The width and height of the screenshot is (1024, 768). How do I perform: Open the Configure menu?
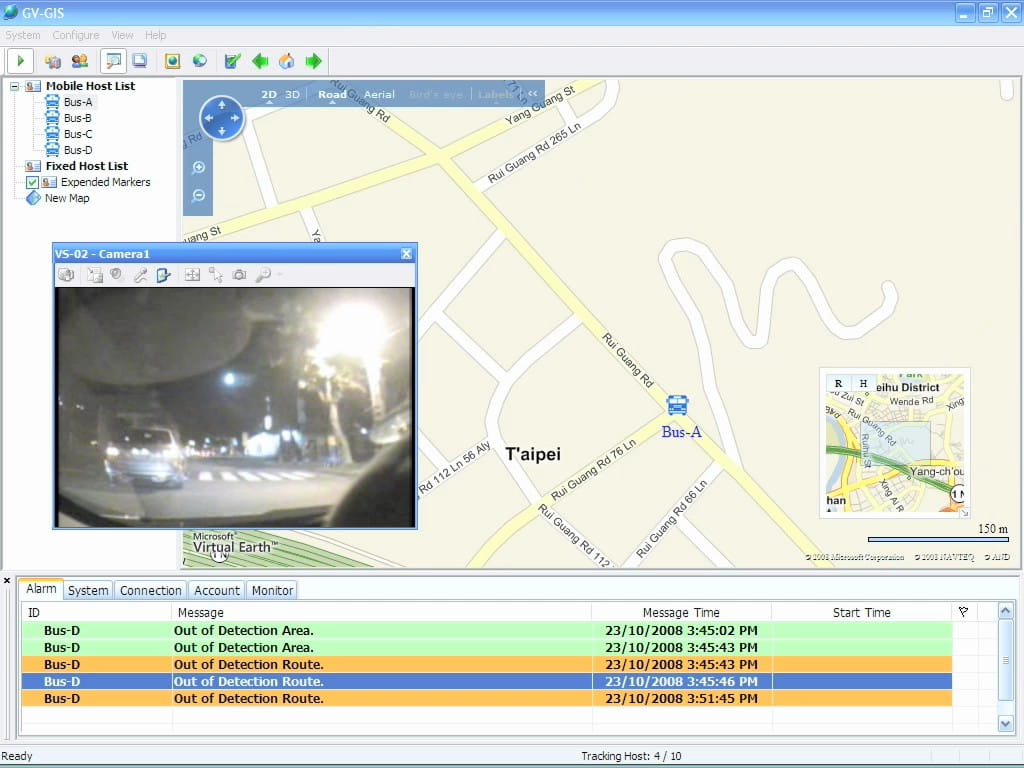tap(76, 35)
